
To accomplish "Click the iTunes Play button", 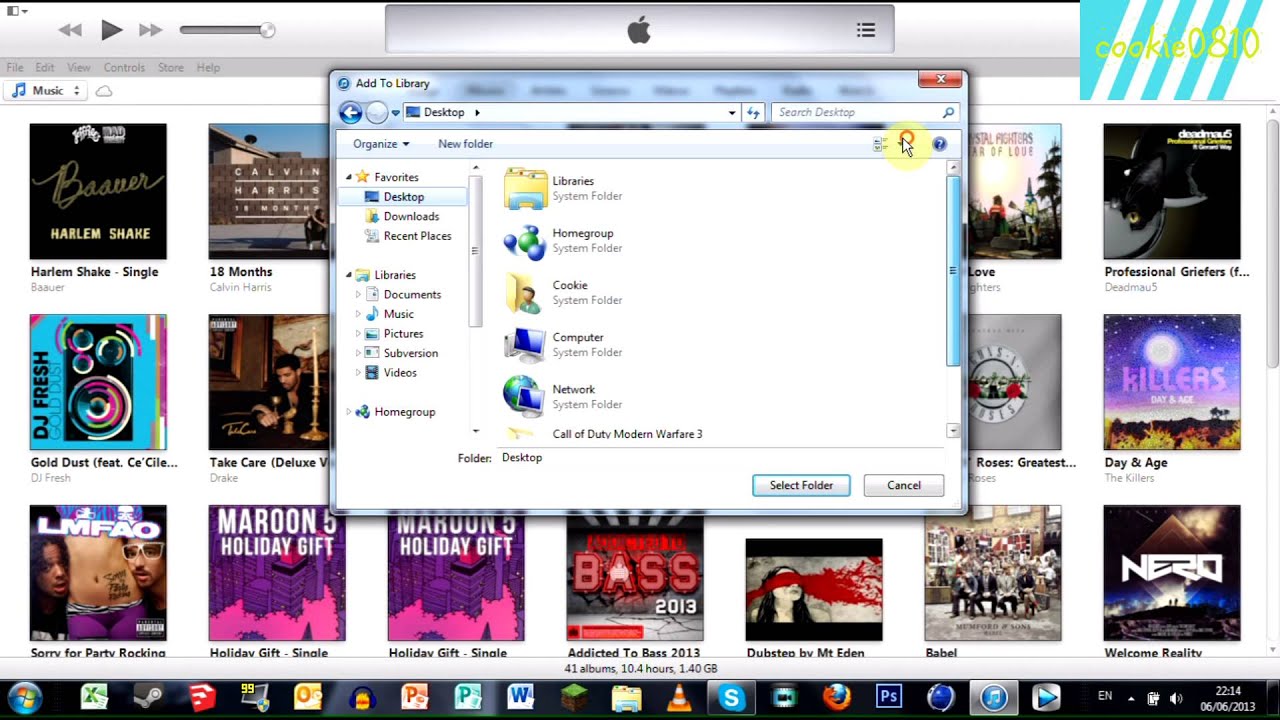I will click(111, 30).
